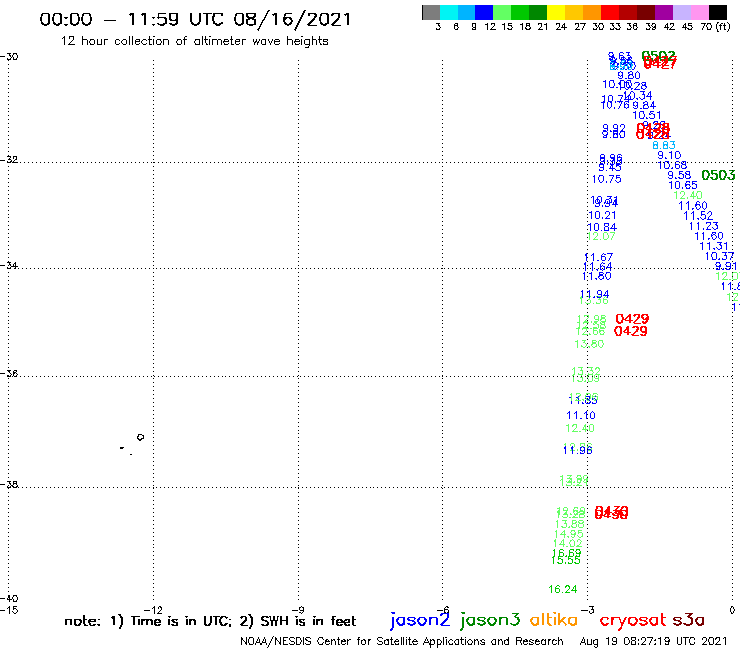Click the latitude axis label -36
Screen dimensions: 740x650
pos(9,373)
